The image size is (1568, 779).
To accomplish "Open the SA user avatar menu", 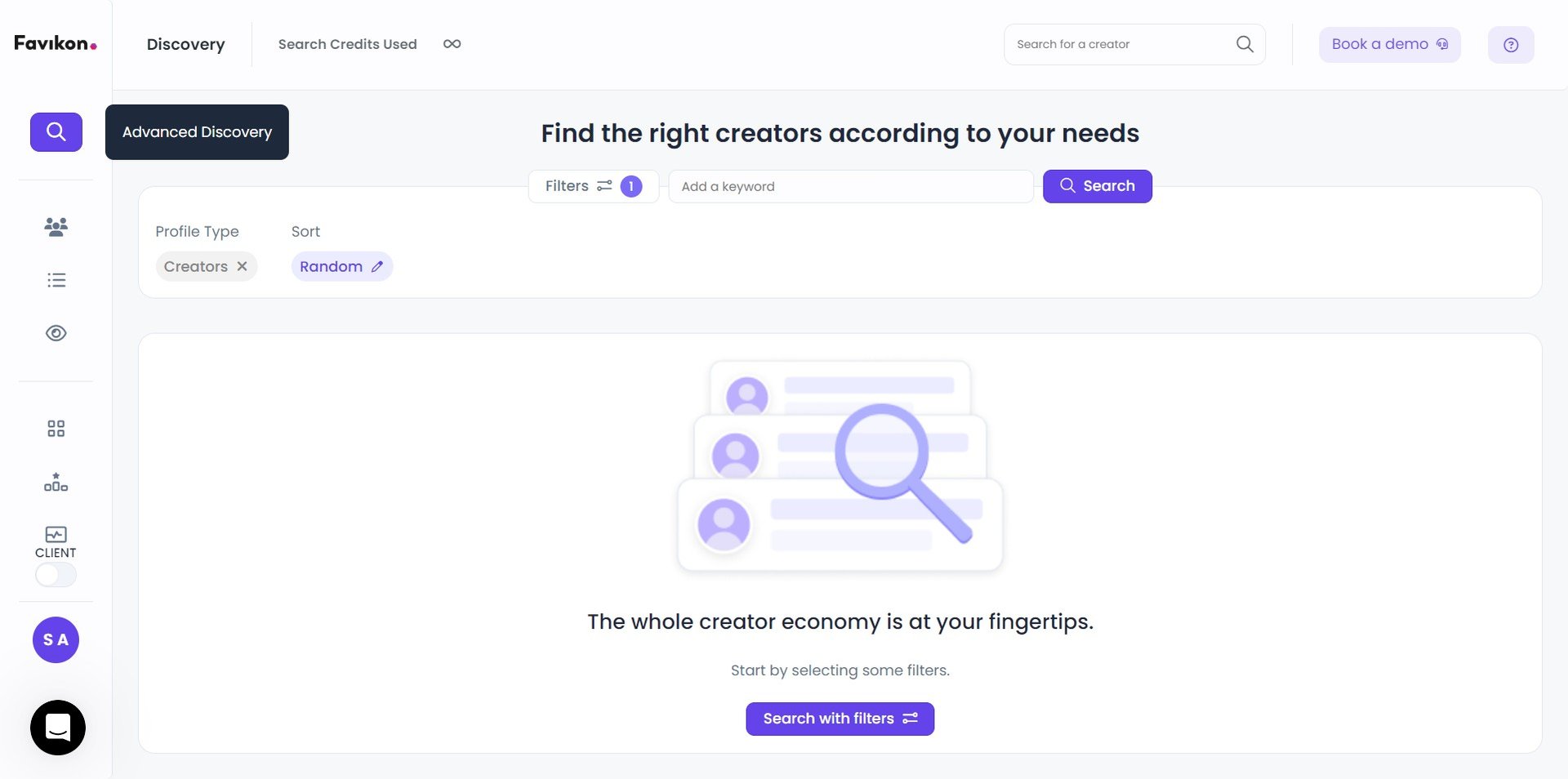I will coord(56,639).
